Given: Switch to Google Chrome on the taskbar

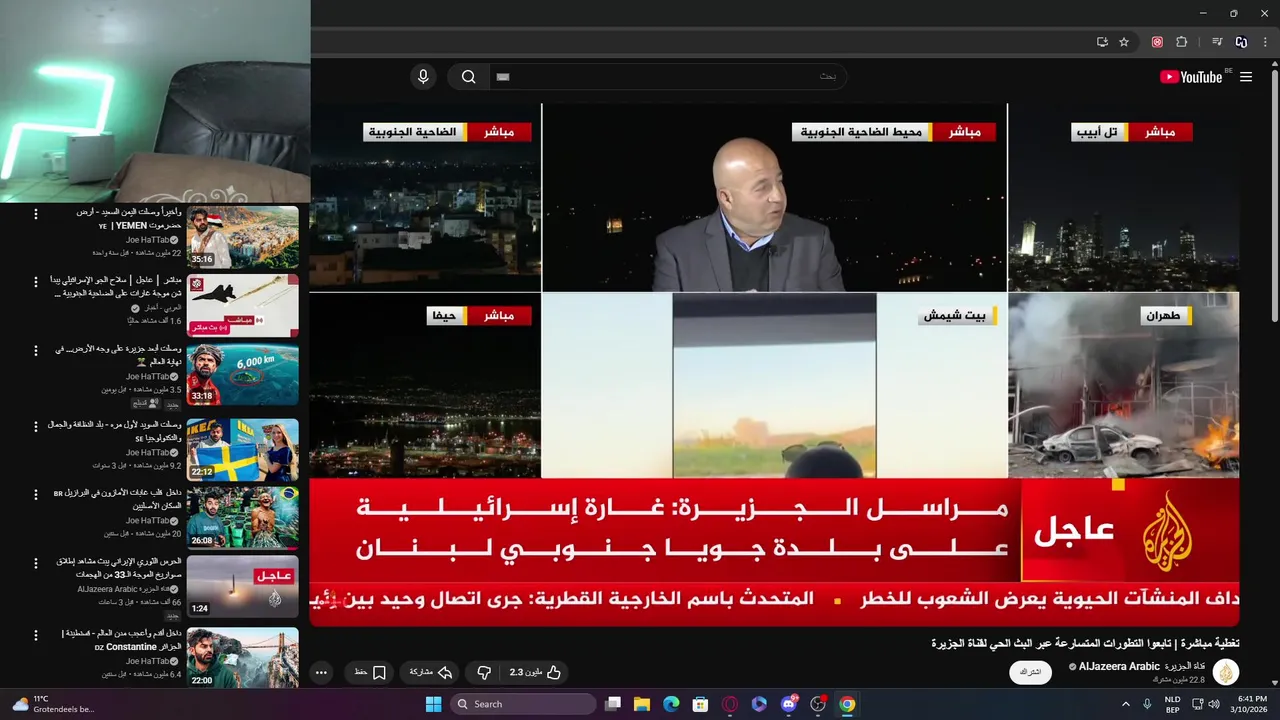Looking at the screenshot, I should 847,704.
